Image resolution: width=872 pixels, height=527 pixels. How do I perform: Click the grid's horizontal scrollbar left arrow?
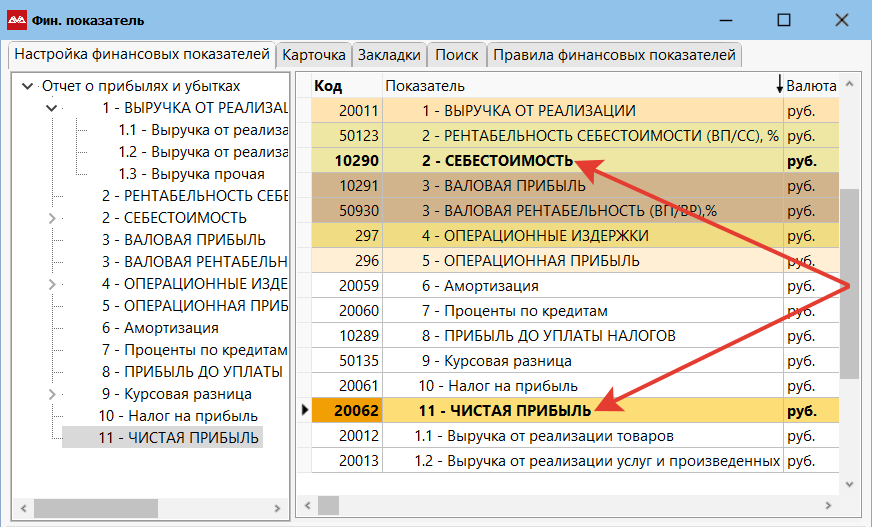coord(307,505)
